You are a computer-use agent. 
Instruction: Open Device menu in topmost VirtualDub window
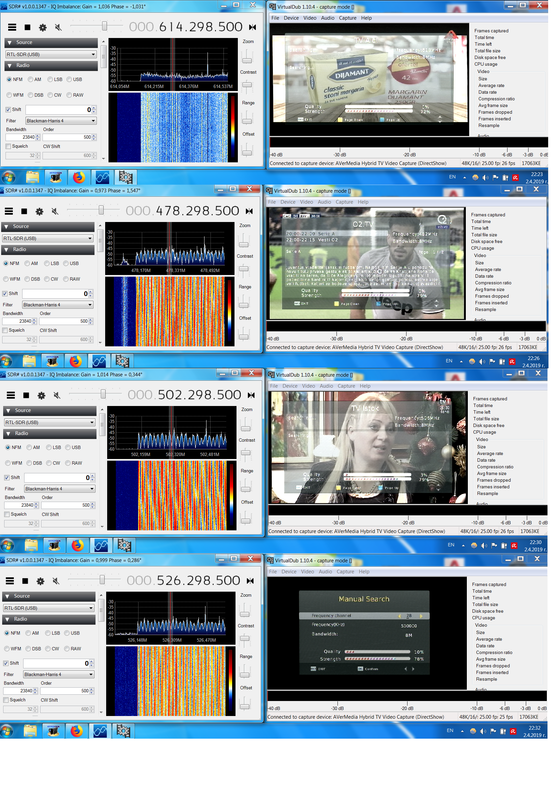point(291,18)
